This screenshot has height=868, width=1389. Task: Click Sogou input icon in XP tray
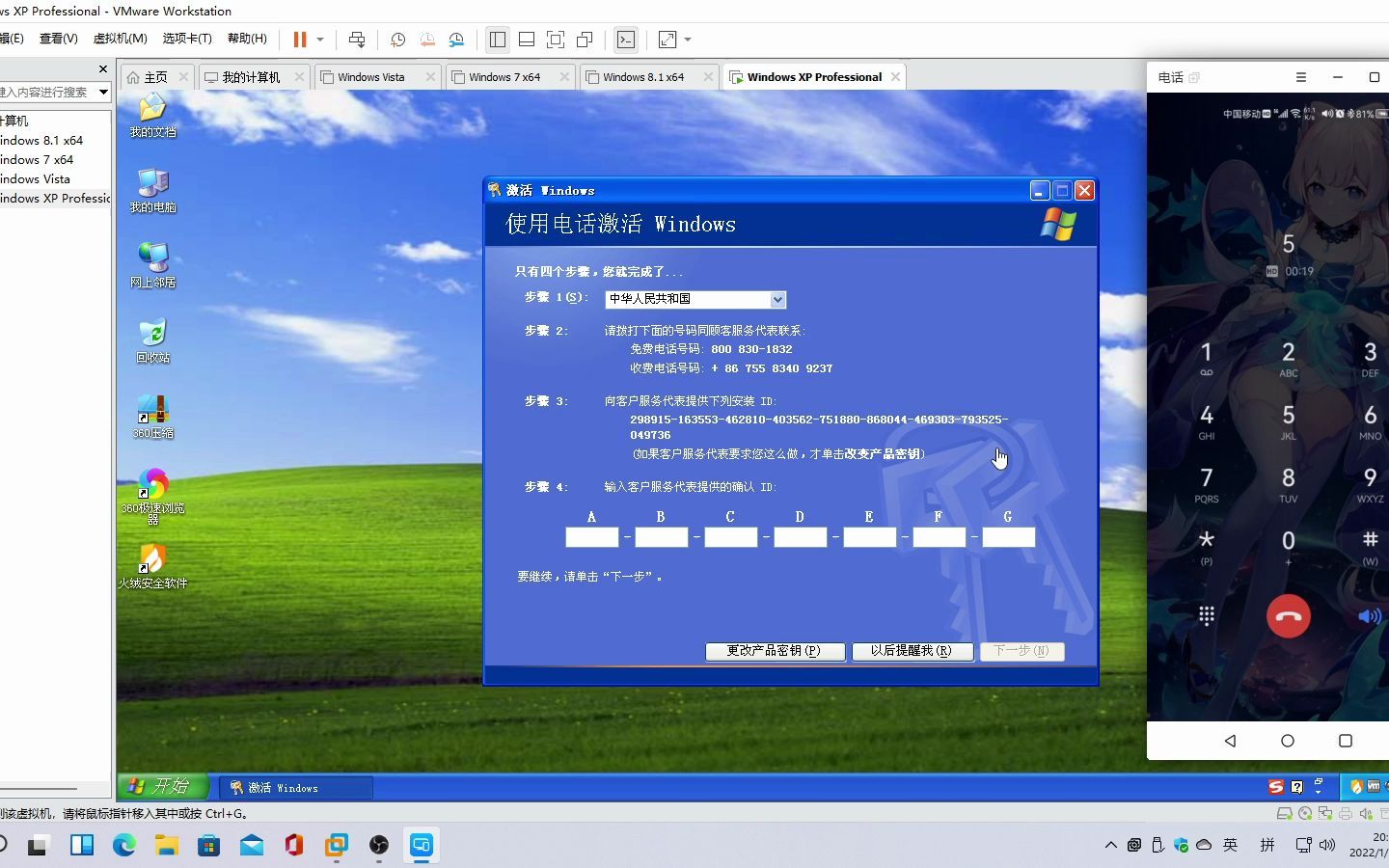click(1276, 787)
